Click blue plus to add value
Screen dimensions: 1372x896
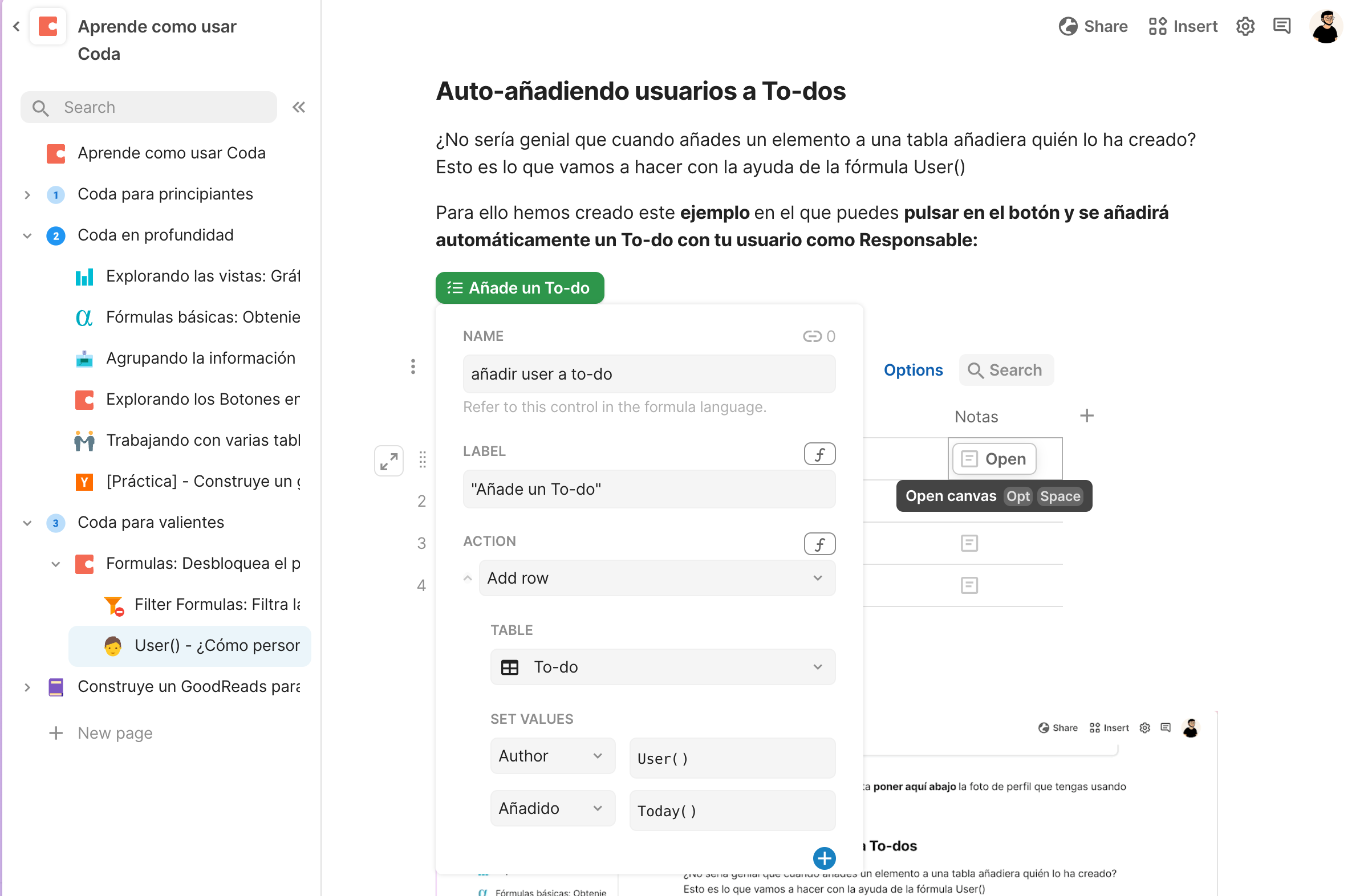point(825,858)
